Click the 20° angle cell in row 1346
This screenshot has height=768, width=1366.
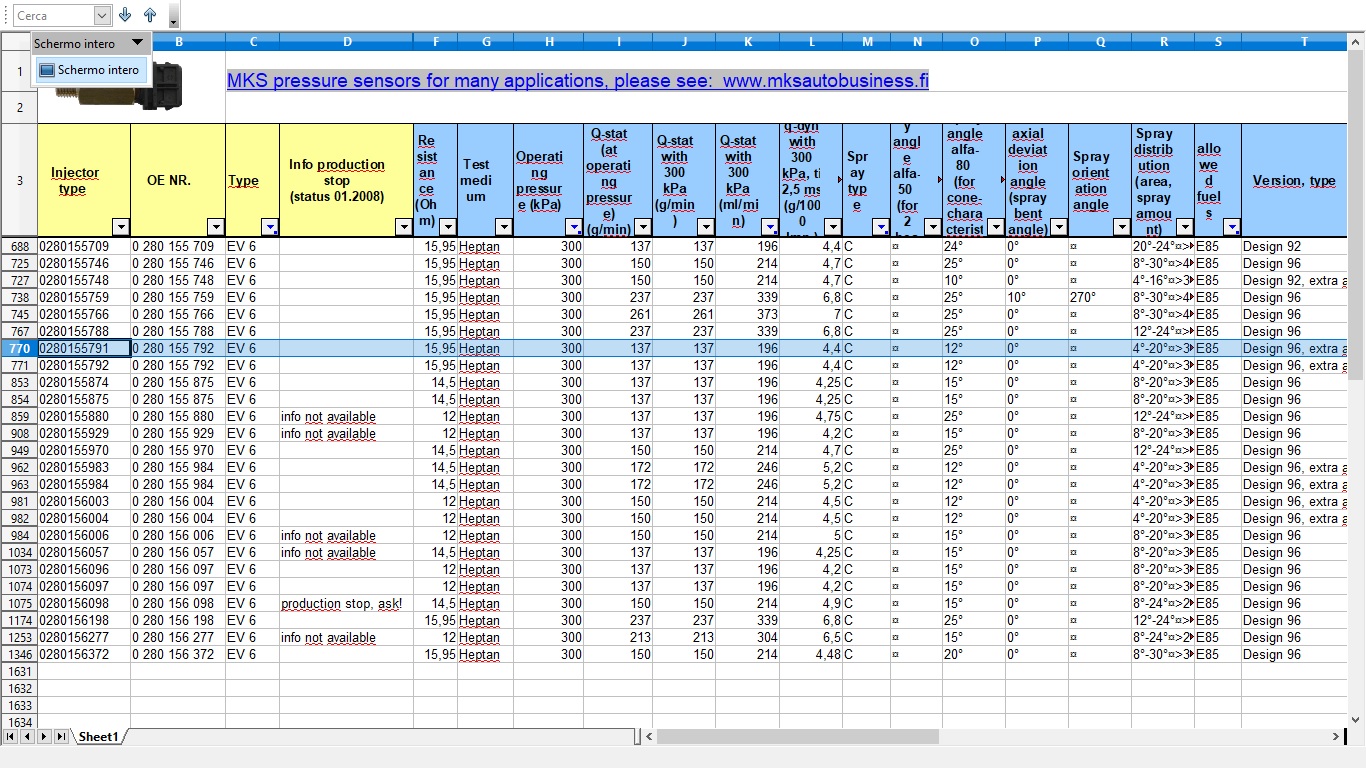point(974,654)
